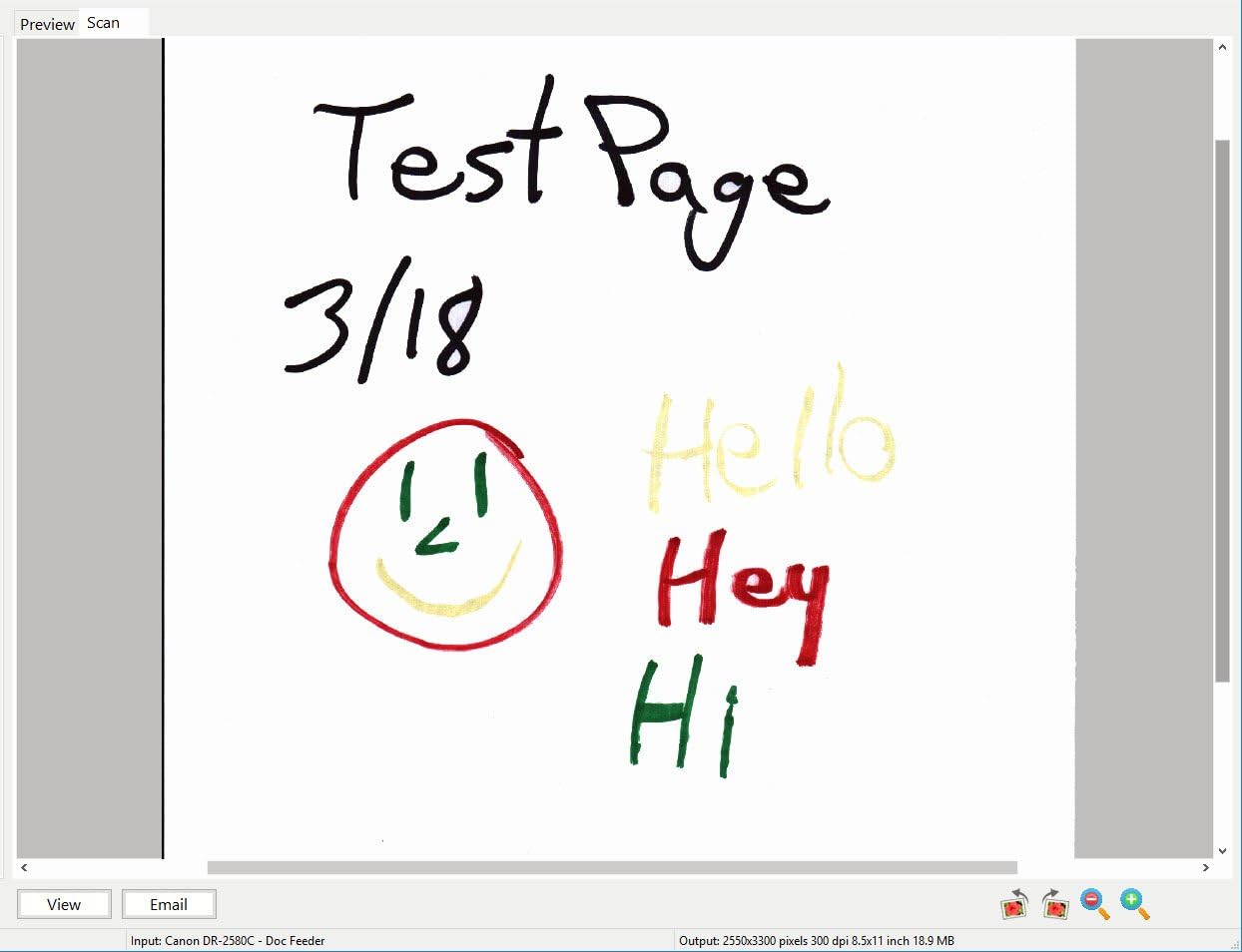Click the vertical scrollbar up arrow

click(1222, 47)
